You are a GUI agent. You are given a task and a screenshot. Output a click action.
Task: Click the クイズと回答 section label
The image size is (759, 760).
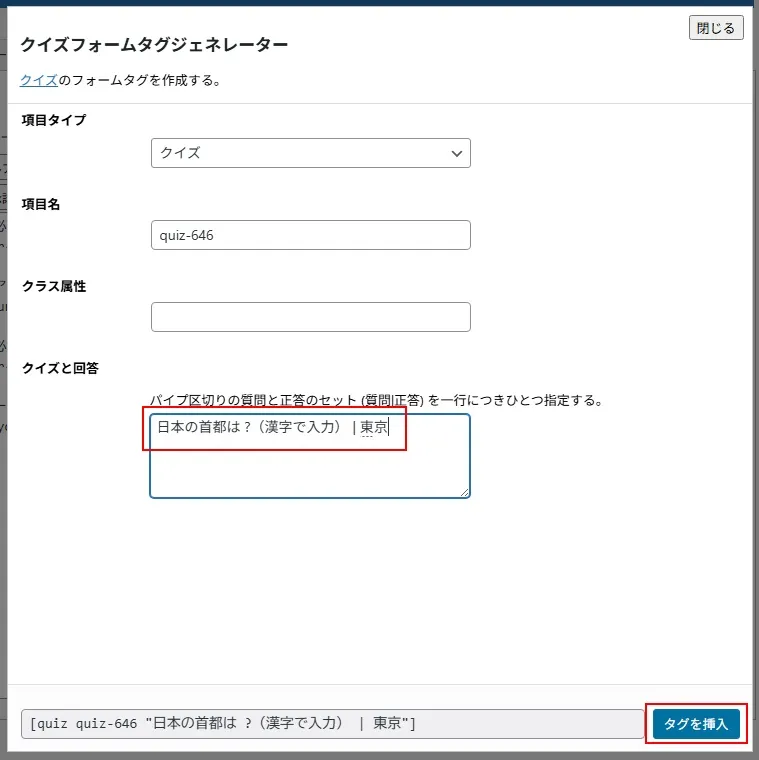point(60,368)
